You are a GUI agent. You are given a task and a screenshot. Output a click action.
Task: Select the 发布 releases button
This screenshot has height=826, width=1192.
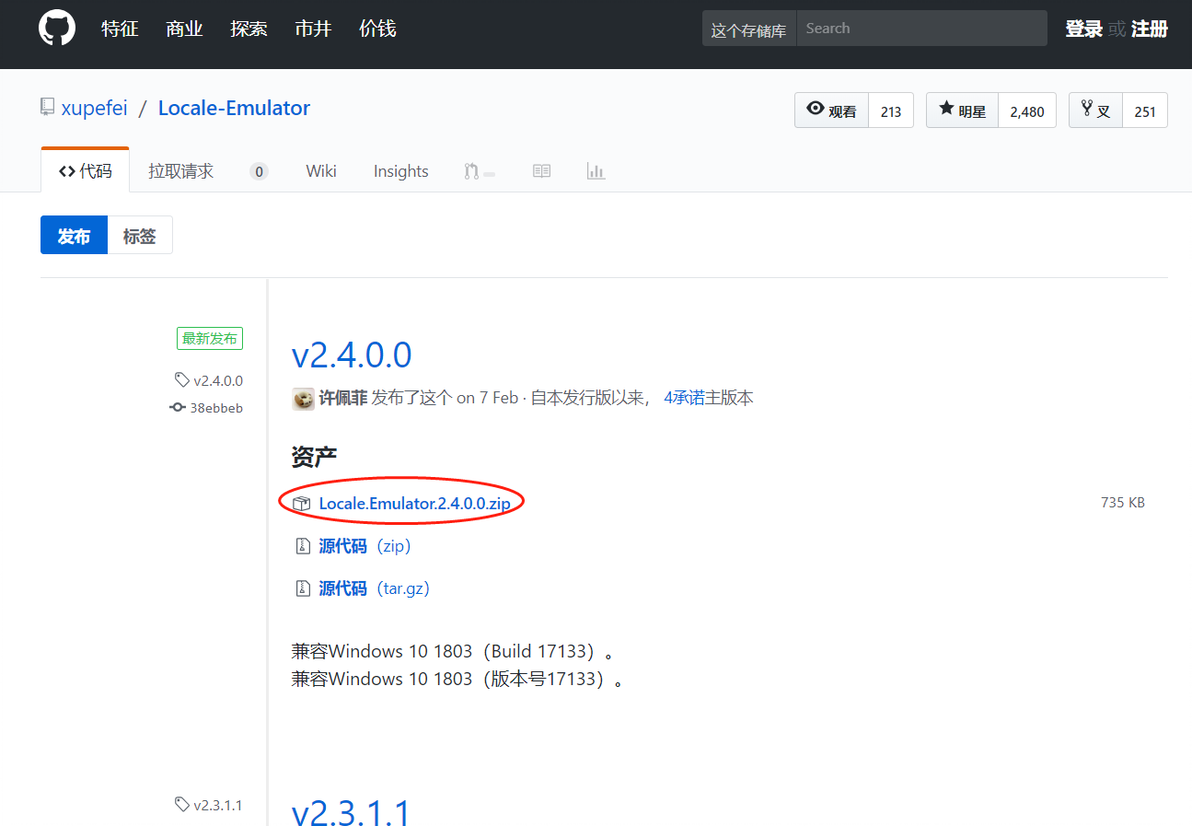tap(74, 236)
